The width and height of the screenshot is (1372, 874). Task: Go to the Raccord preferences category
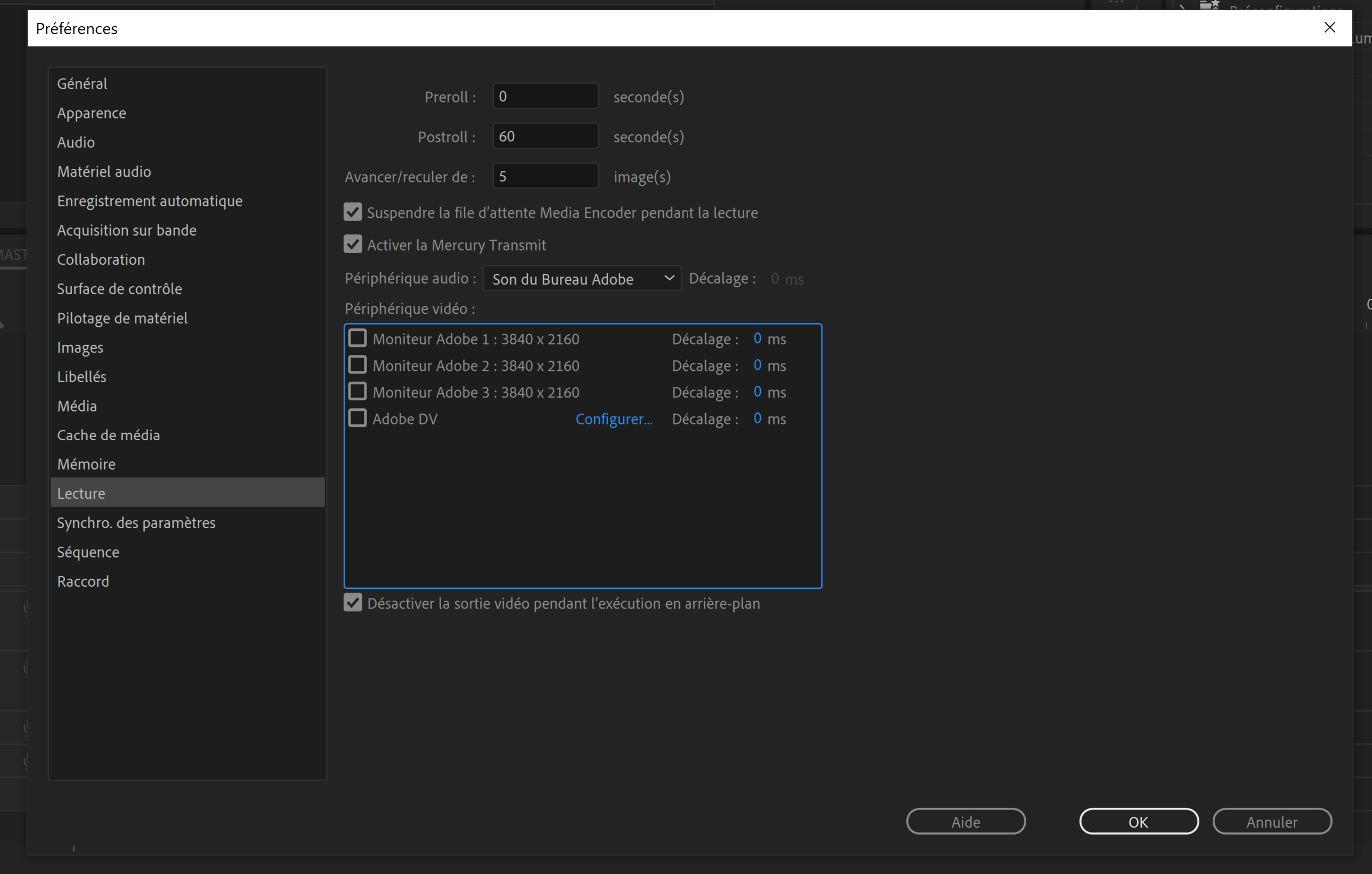(x=83, y=582)
